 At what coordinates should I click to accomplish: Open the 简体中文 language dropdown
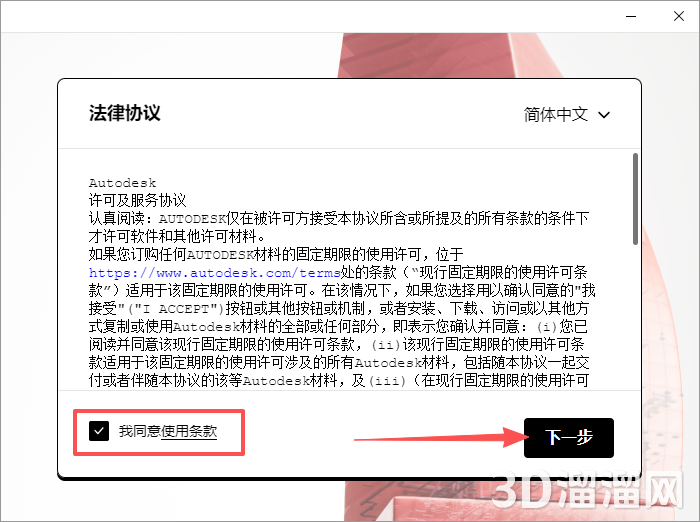(567, 115)
